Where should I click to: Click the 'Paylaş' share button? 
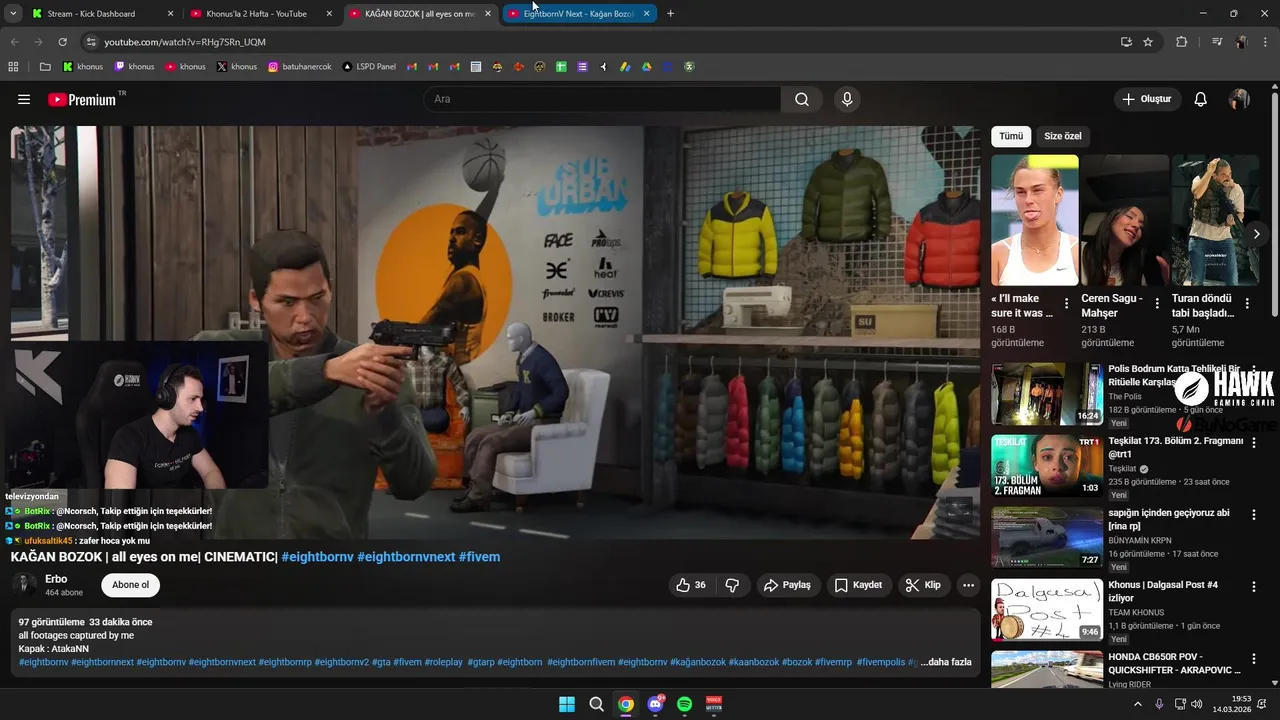pos(787,585)
